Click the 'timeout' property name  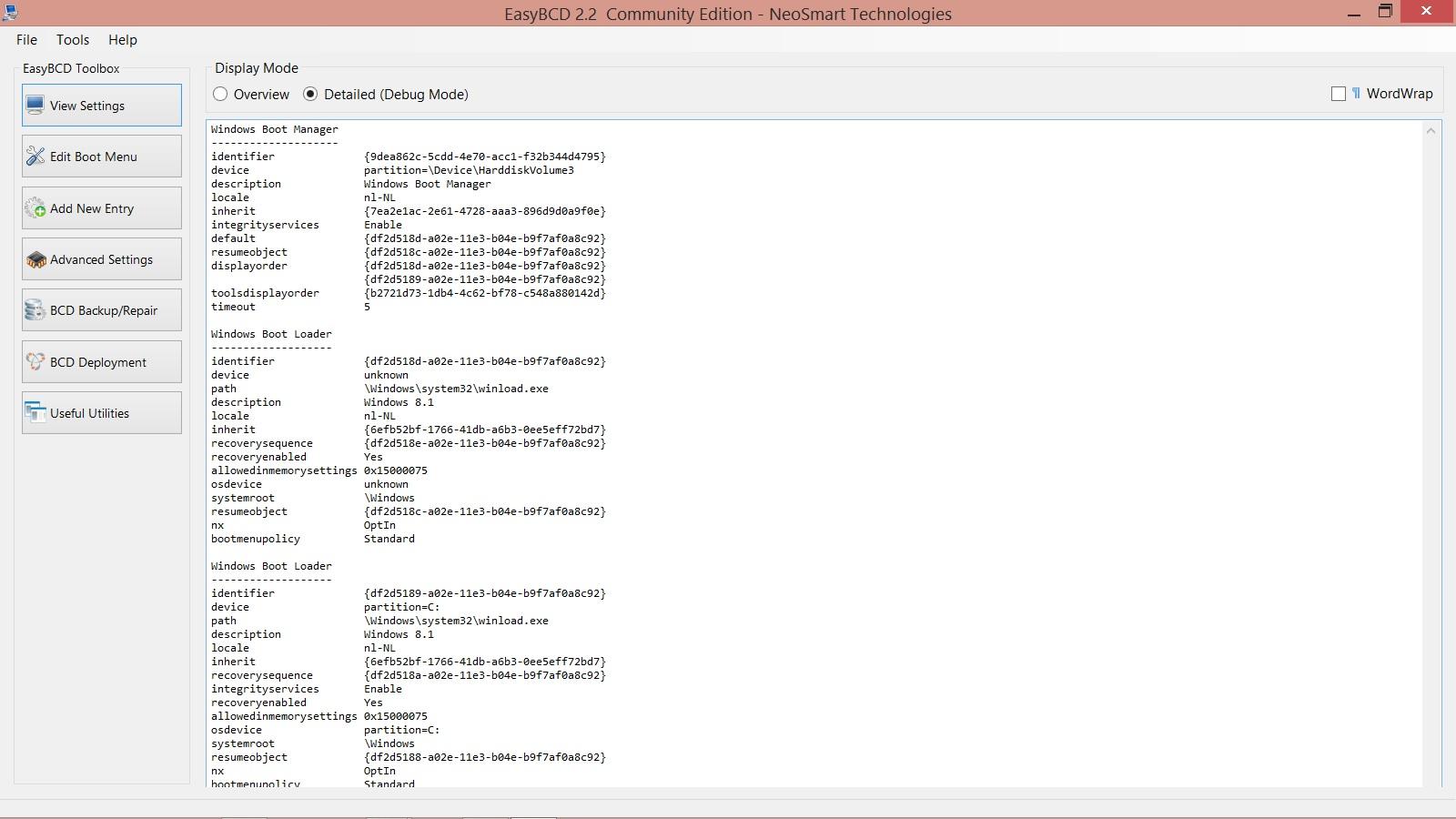[x=233, y=307]
